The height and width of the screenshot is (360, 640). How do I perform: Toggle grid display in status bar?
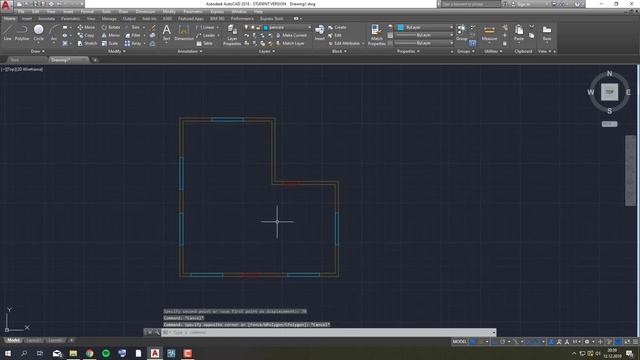coord(473,342)
